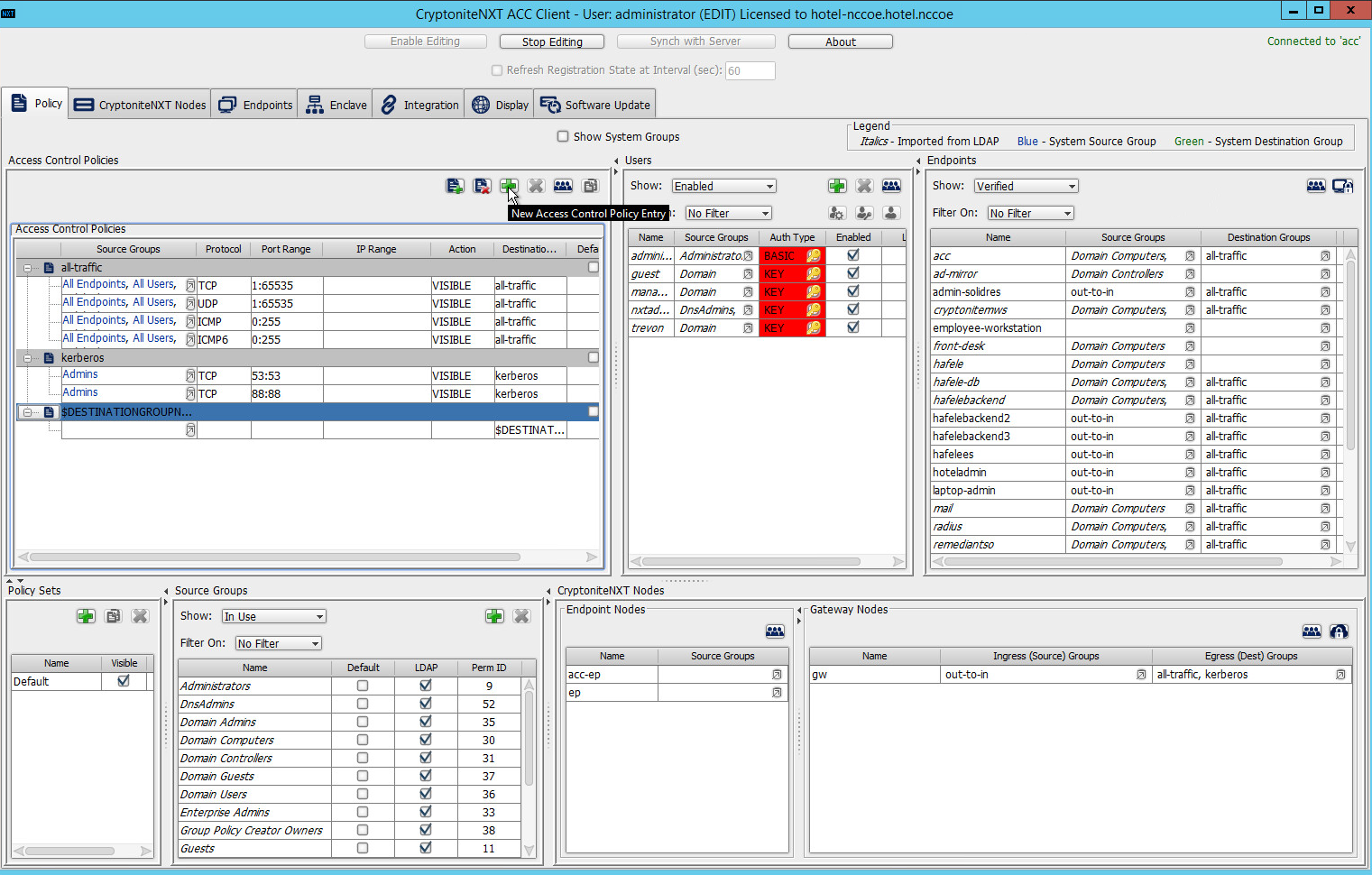Click the groups icon in the Endpoints panel

point(1316,186)
